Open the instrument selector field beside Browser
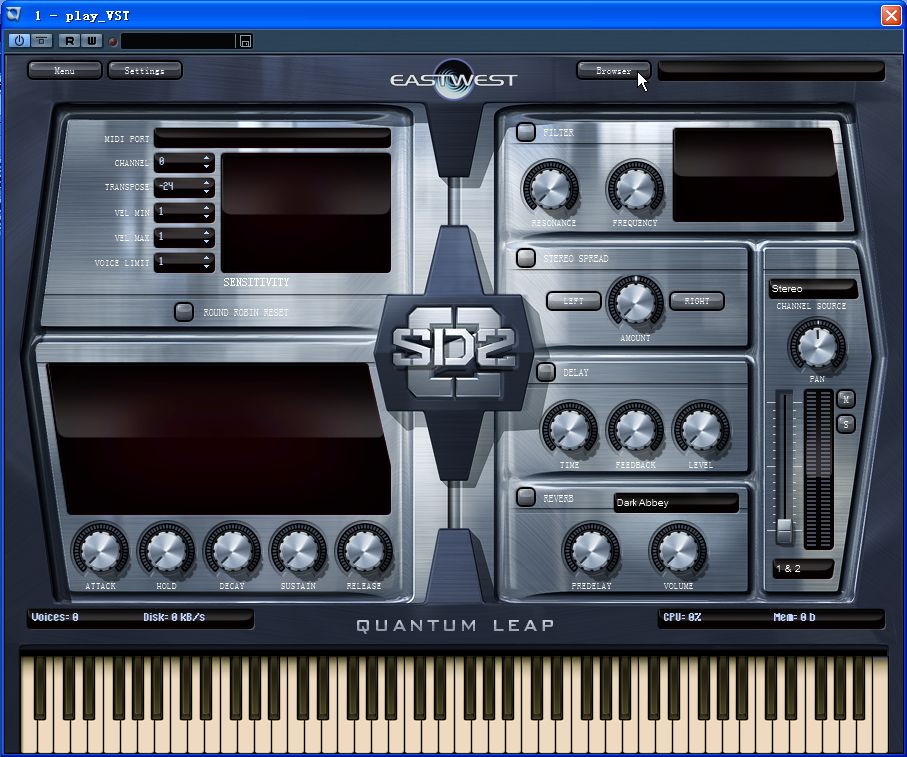The image size is (907, 757). pyautogui.click(x=771, y=71)
